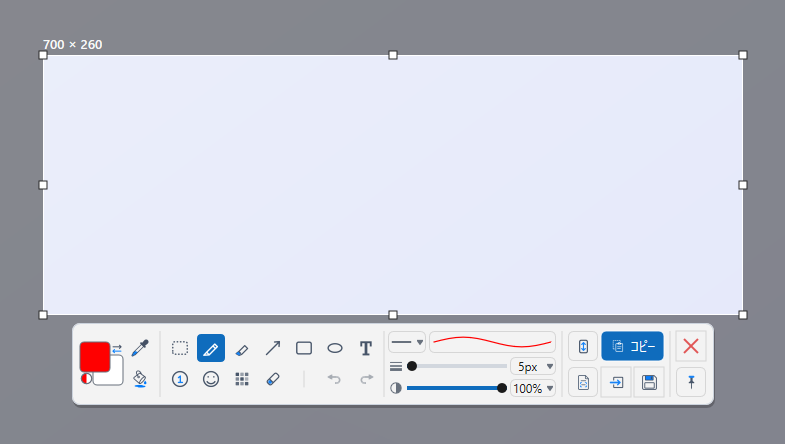The height and width of the screenshot is (444, 785).
Task: Click the undo arrow
Action: point(334,379)
